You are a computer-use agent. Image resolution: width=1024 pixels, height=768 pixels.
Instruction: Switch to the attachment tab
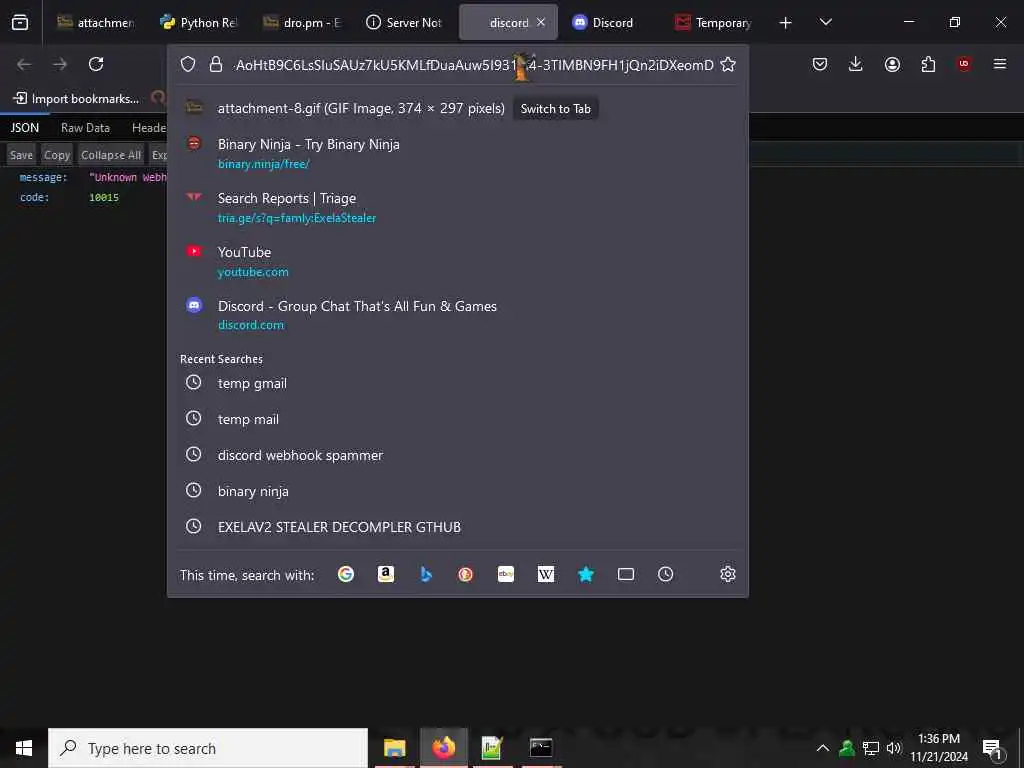pos(95,23)
